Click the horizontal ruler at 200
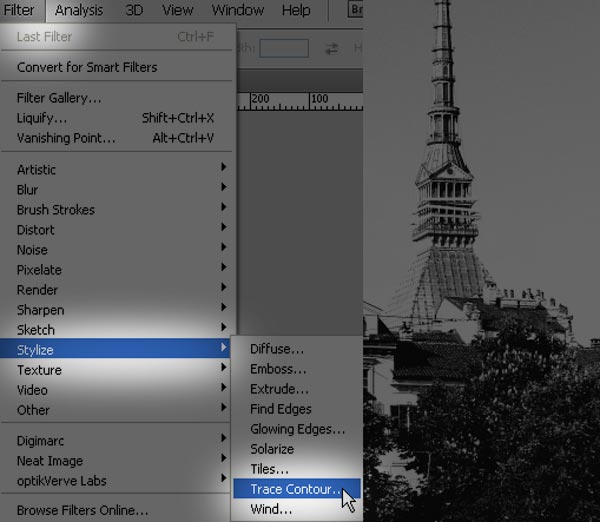Viewport: 600px width, 522px height. click(260, 99)
